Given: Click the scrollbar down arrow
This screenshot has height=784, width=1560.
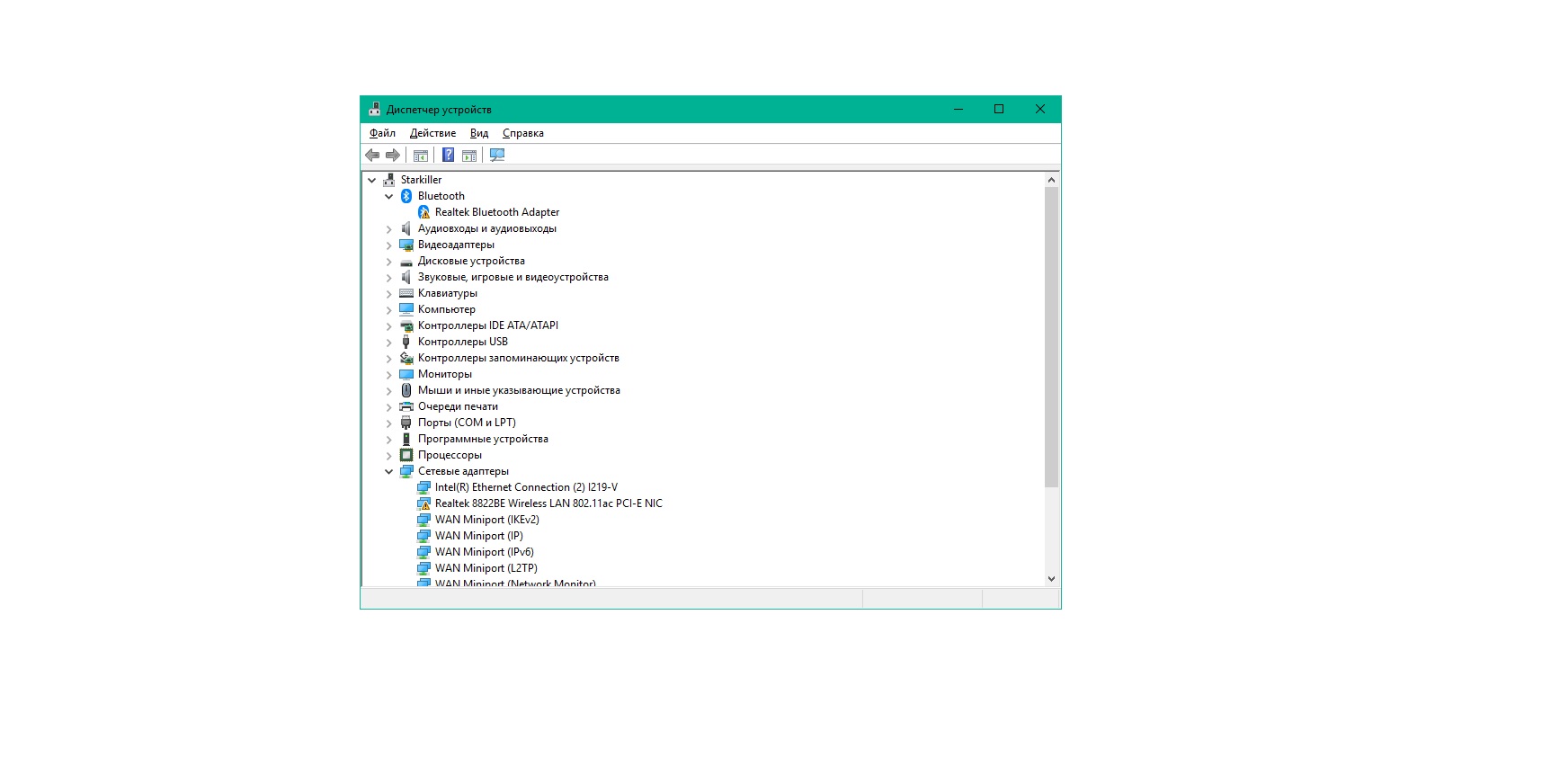Looking at the screenshot, I should tap(1051, 579).
